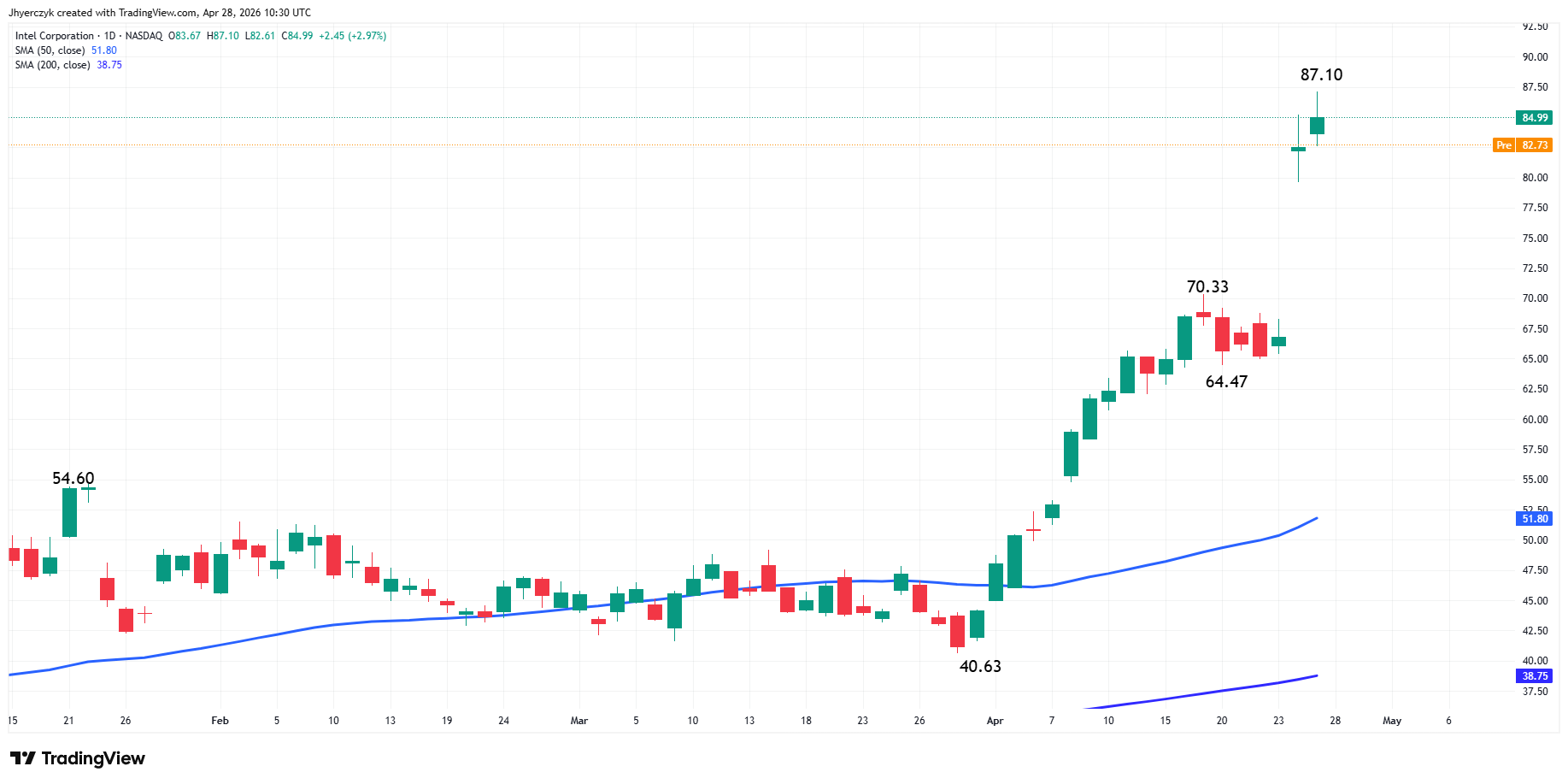Click the 47.50 price scale label
1568x784 pixels.
tap(1535, 570)
